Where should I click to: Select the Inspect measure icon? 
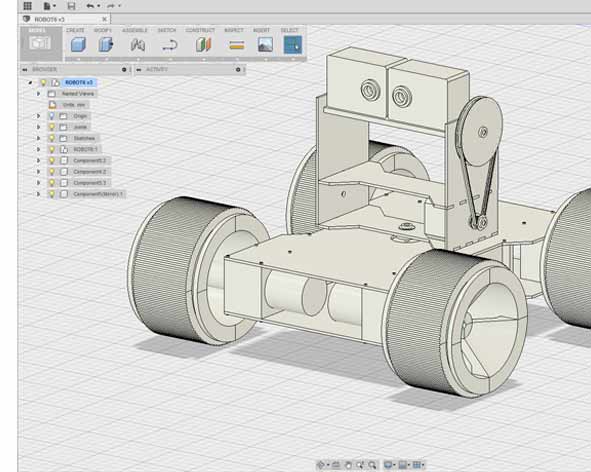click(x=237, y=46)
